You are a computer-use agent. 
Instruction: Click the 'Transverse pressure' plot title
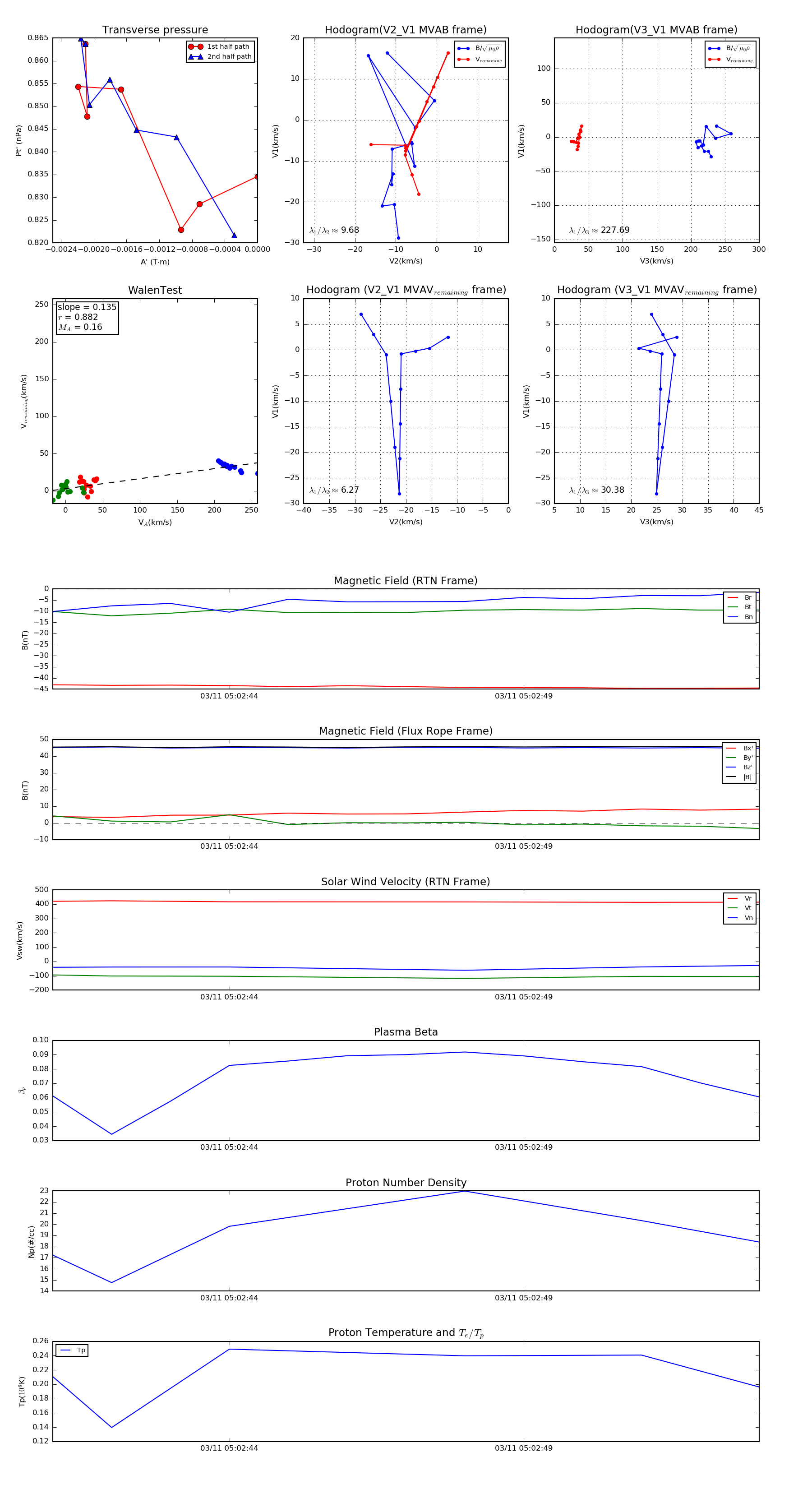pyautogui.click(x=155, y=30)
